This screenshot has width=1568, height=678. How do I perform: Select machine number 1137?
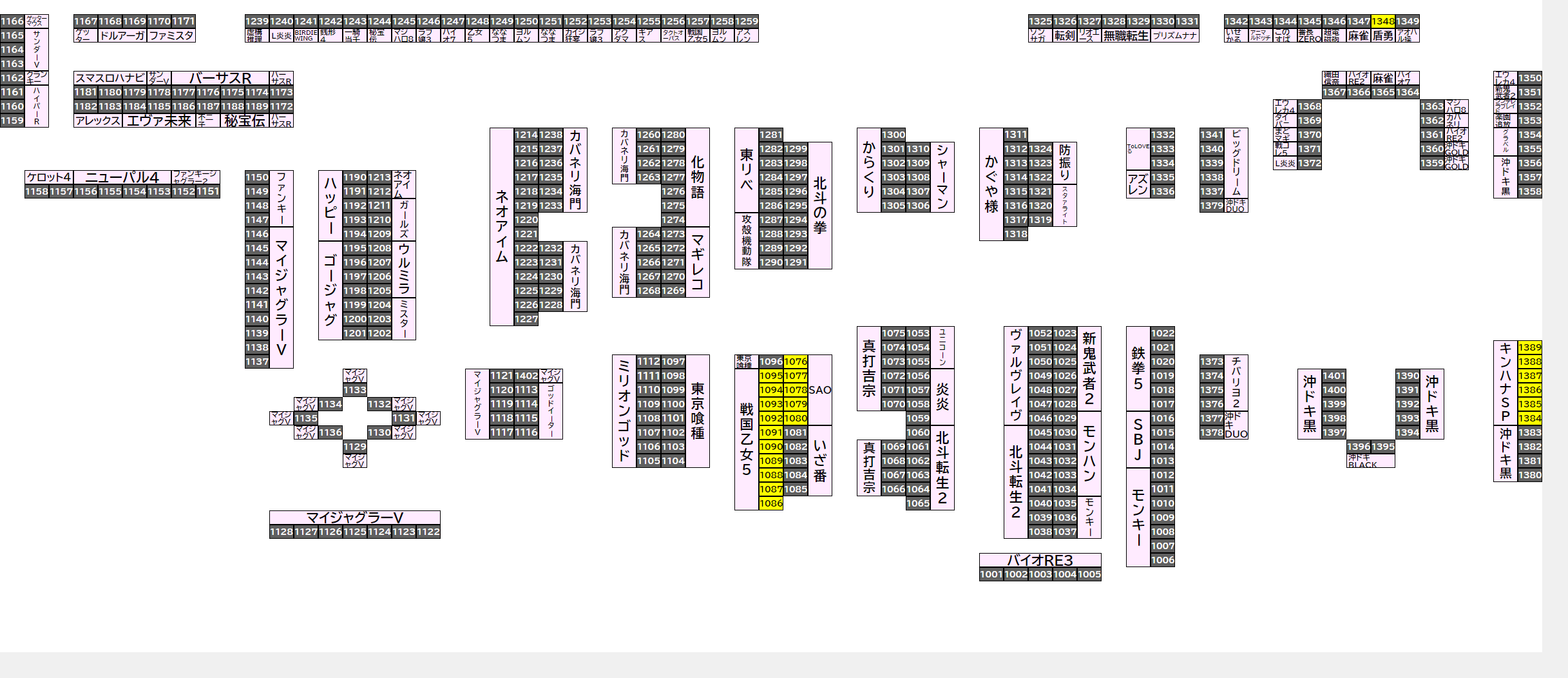[x=257, y=362]
